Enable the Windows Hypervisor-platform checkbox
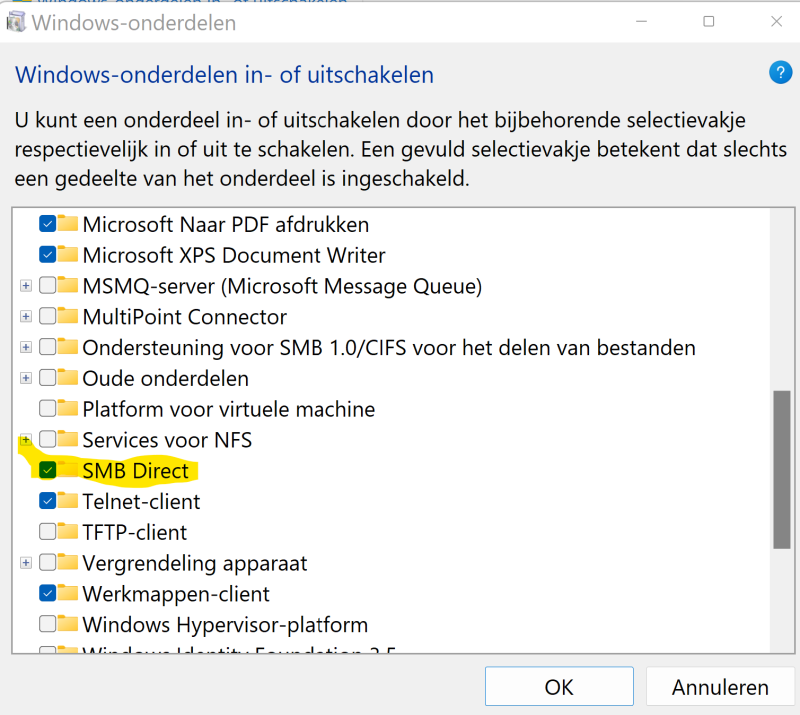This screenshot has width=800, height=715. tap(47, 625)
